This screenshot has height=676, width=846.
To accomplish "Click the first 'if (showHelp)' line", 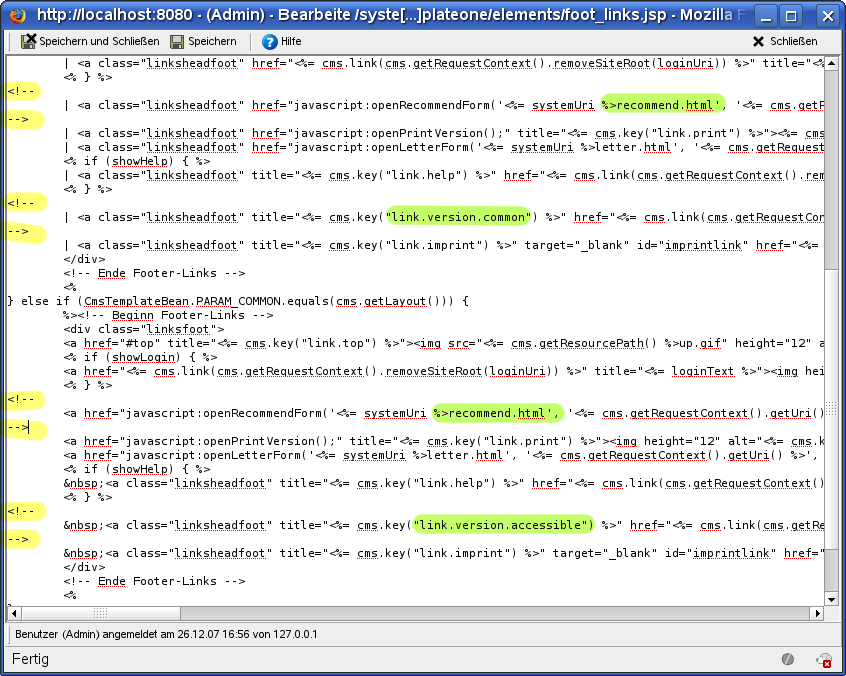I will (x=137, y=161).
